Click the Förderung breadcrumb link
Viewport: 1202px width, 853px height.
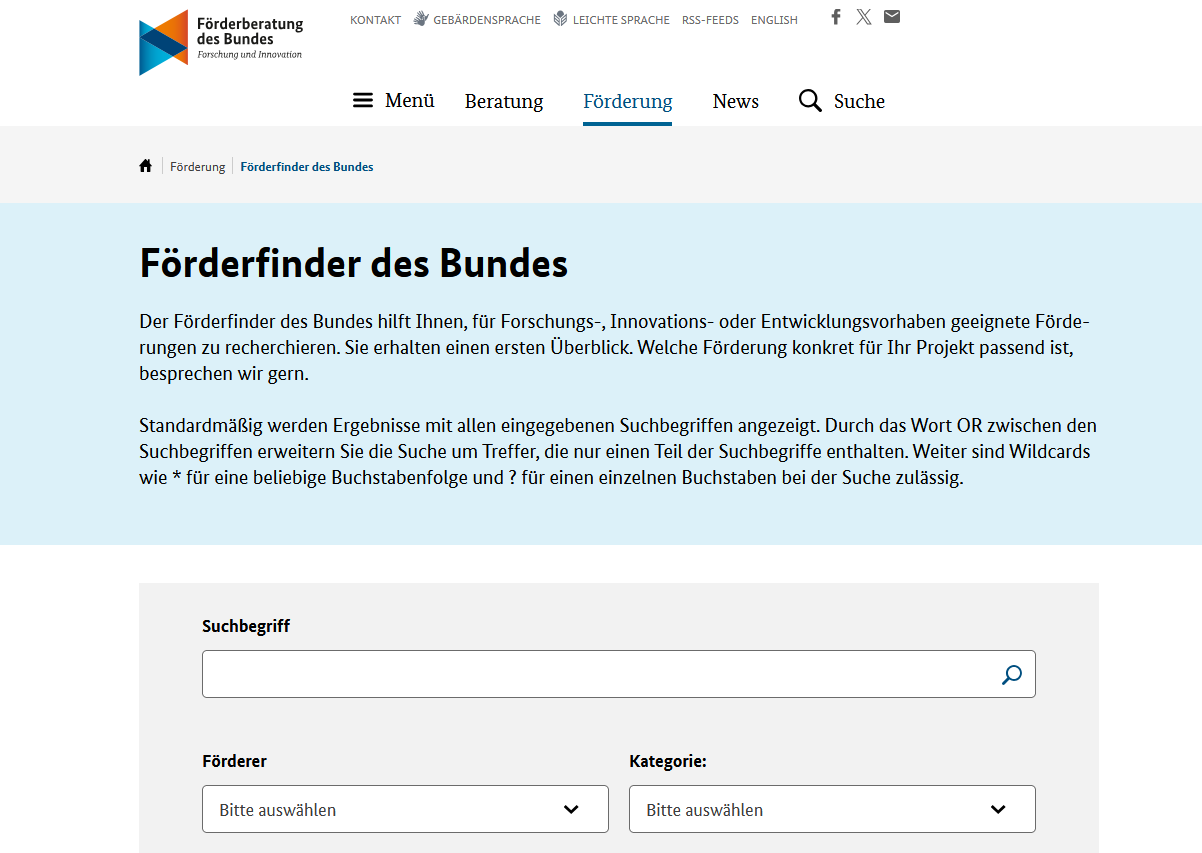pyautogui.click(x=198, y=167)
